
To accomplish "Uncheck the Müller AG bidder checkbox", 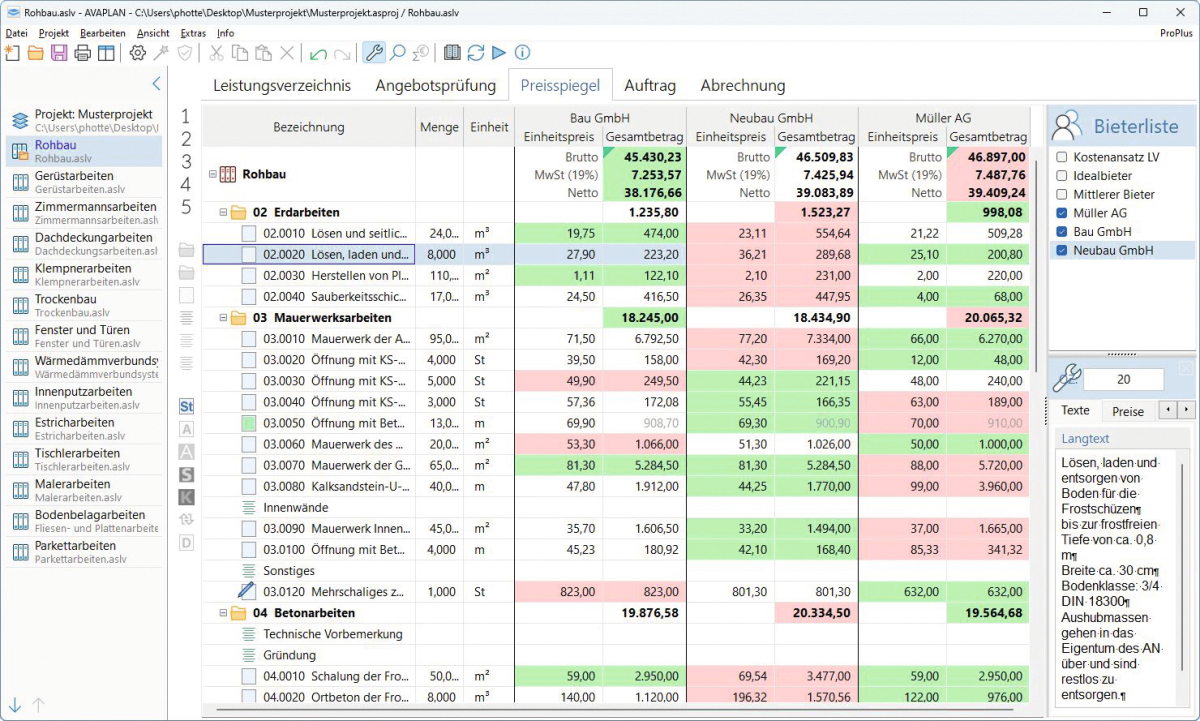I will [x=1061, y=213].
